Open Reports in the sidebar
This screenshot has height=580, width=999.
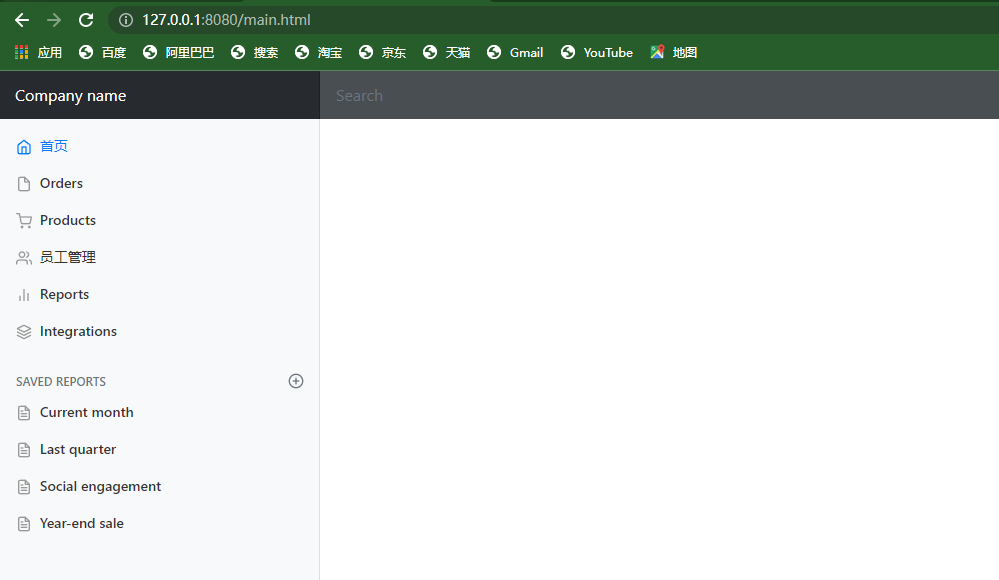(x=64, y=294)
